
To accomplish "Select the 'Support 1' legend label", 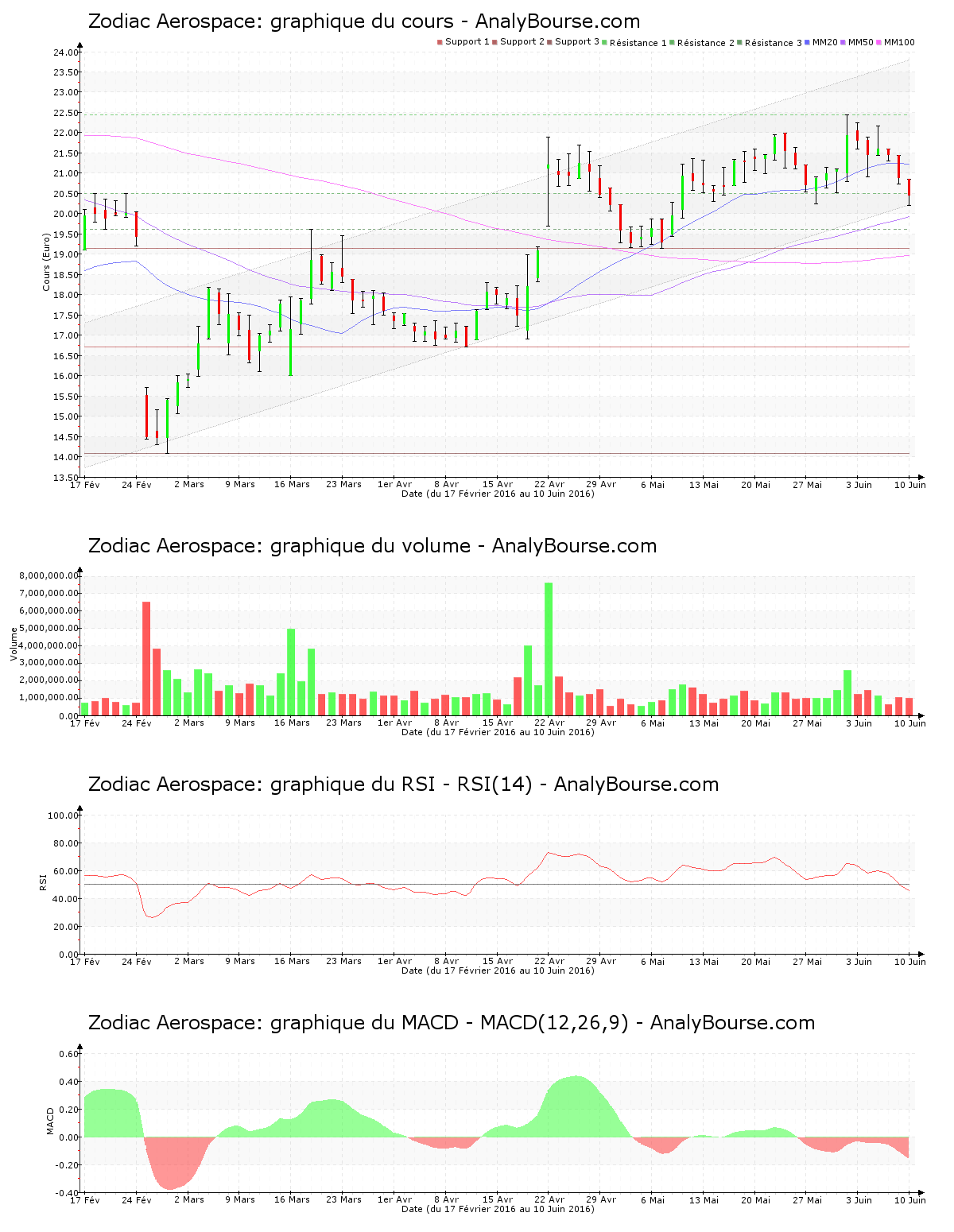I will (x=467, y=41).
